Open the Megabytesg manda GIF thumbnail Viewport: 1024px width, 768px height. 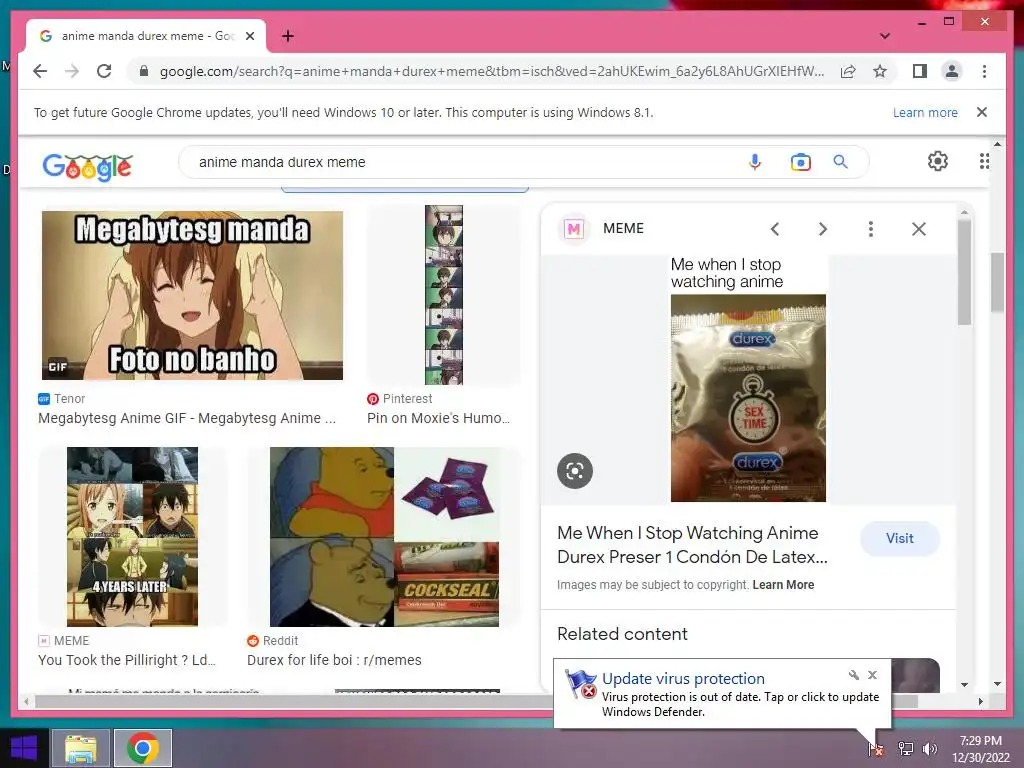192,295
